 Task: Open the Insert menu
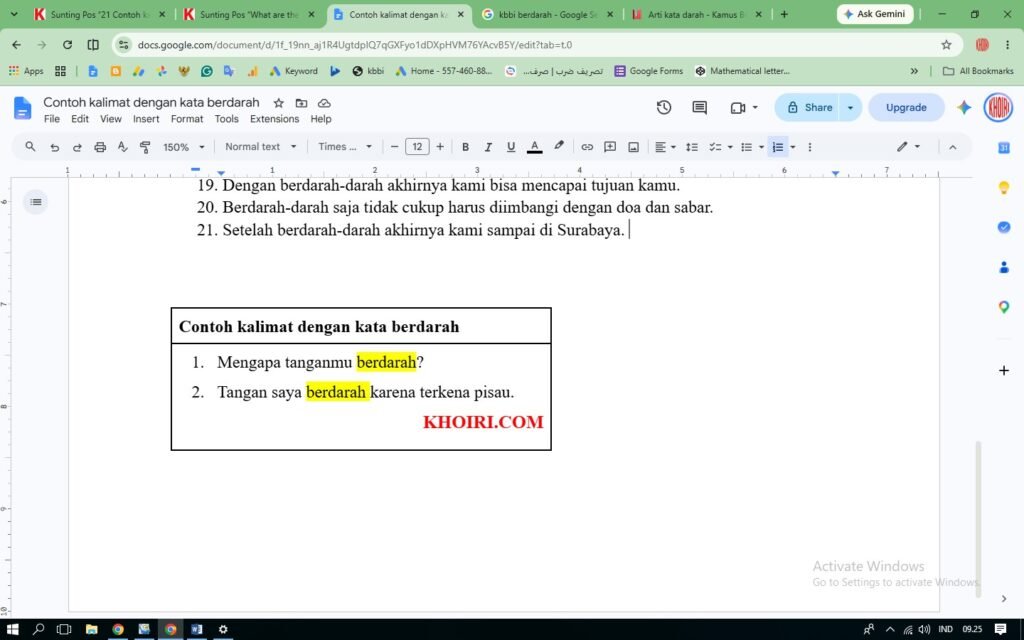tap(146, 119)
